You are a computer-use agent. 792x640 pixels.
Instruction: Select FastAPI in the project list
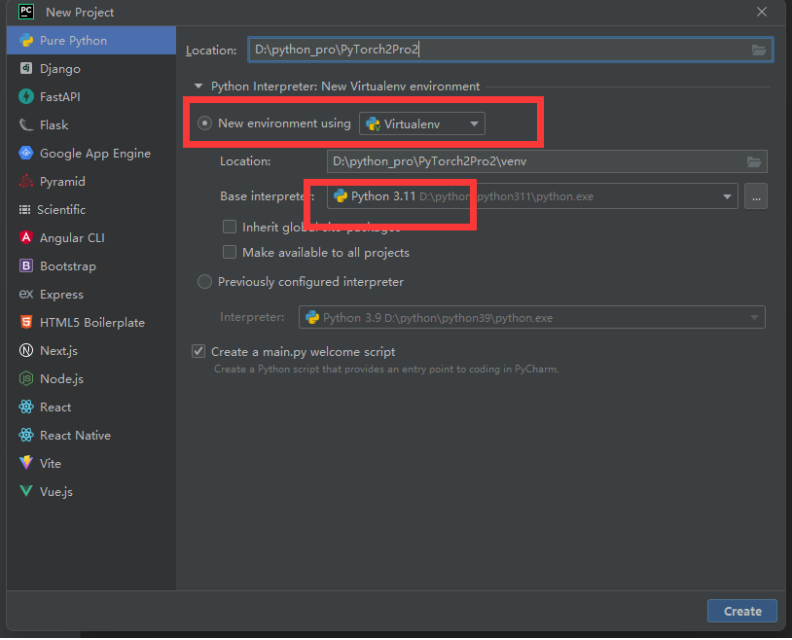[x=91, y=97]
